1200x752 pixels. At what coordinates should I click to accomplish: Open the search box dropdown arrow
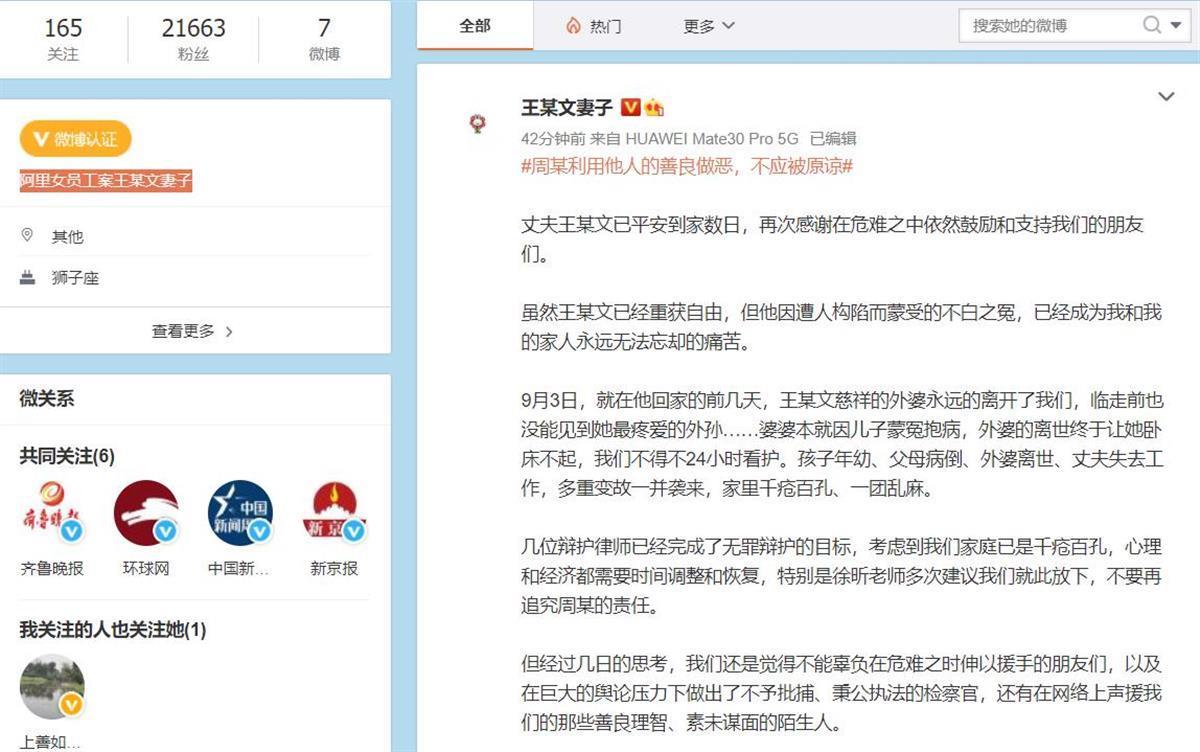coord(1176,25)
